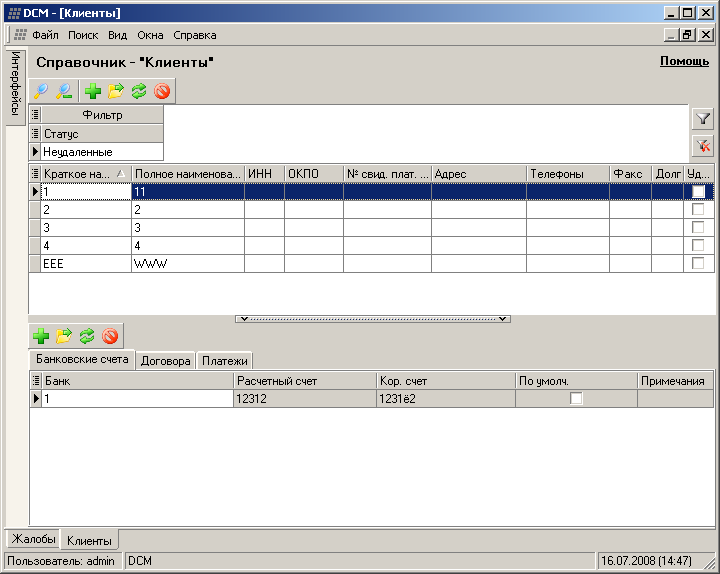Click the Полное наименова... column header
Image resolution: width=720 pixels, height=574 pixels.
[x=188, y=174]
